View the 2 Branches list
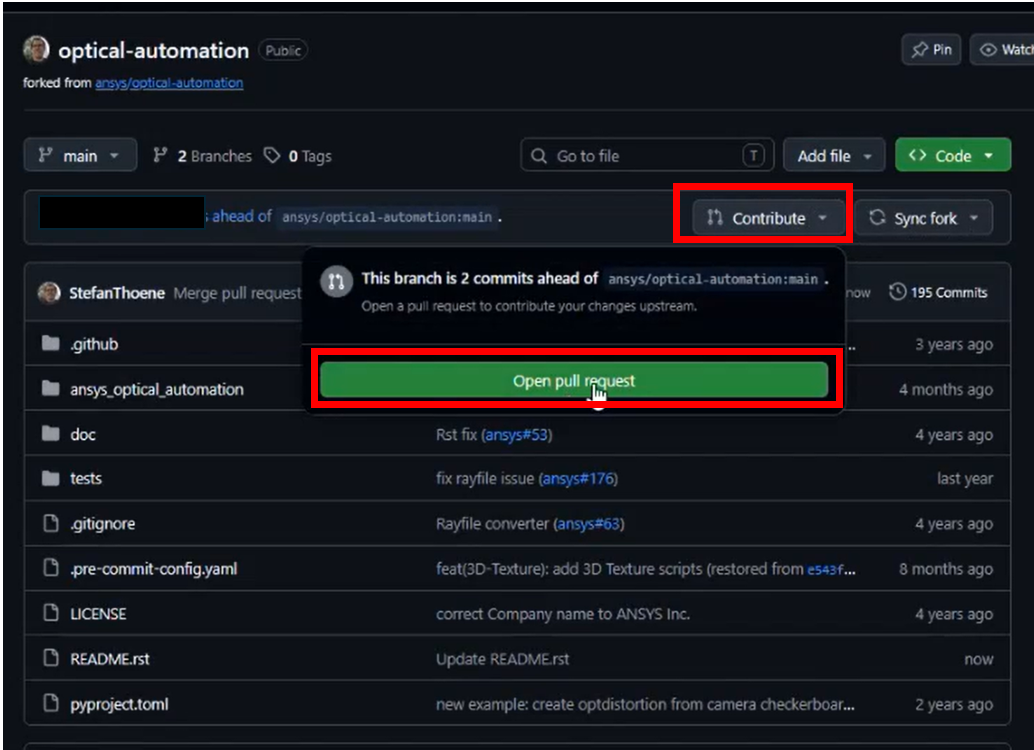This screenshot has width=1034, height=750. [x=202, y=156]
